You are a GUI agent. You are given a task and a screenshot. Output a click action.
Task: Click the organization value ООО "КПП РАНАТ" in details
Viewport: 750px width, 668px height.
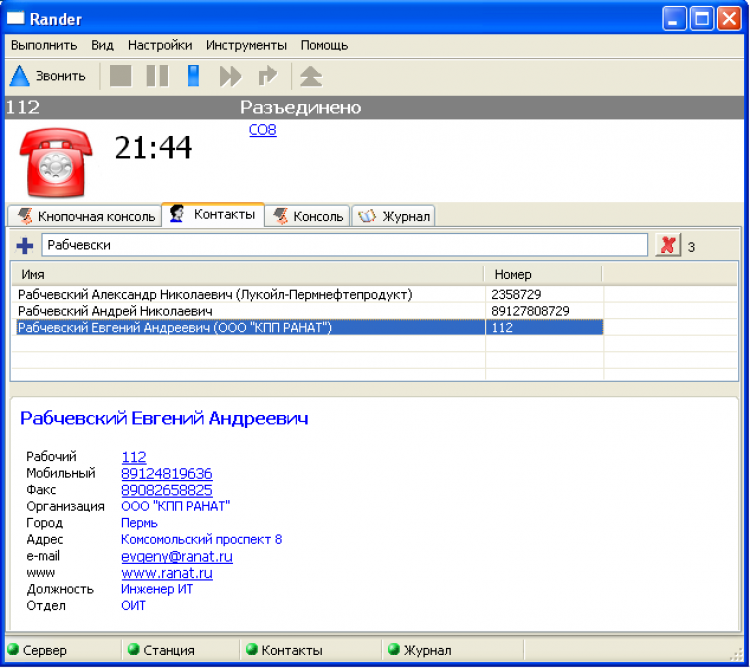pos(176,506)
